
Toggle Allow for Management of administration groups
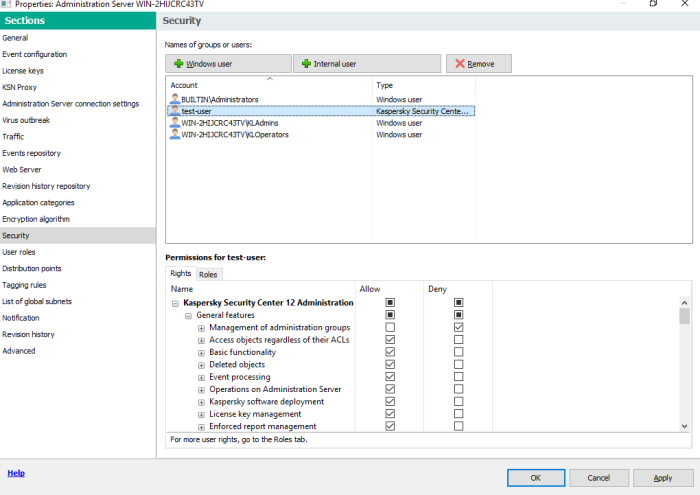[x=390, y=327]
